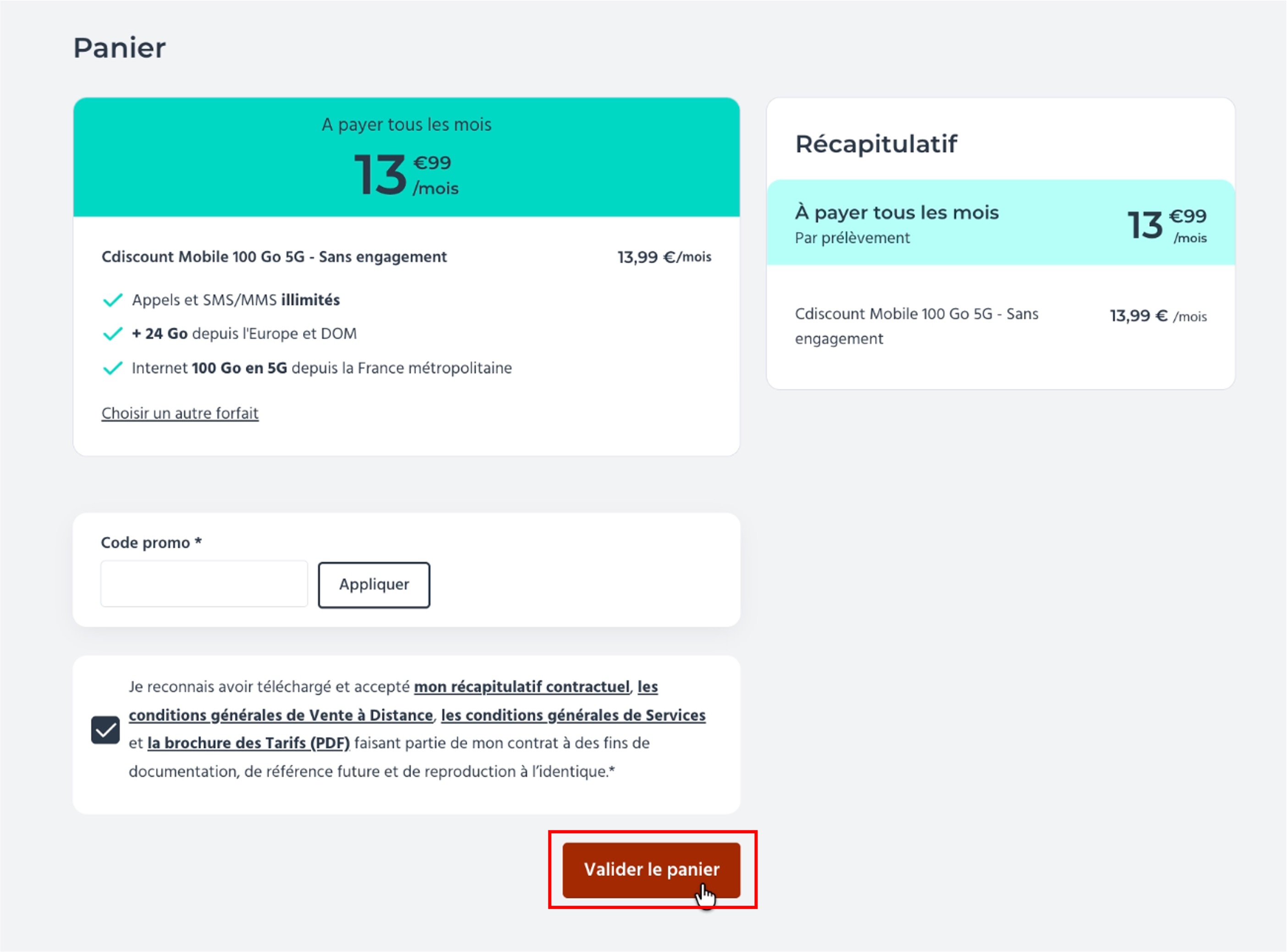
Task: Uncheck the contract acceptance checkbox
Action: click(x=105, y=730)
